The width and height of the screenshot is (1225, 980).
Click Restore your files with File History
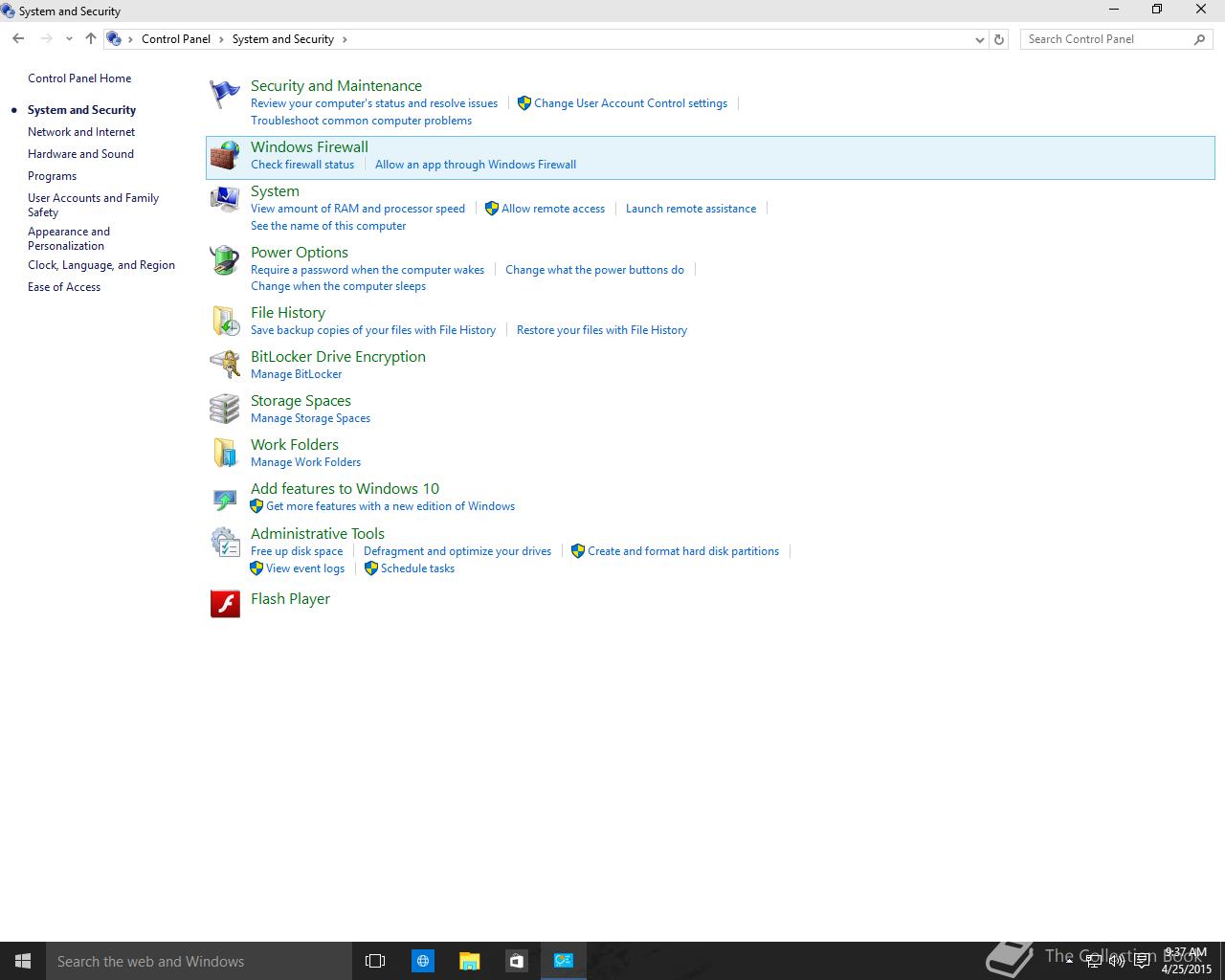[602, 330]
